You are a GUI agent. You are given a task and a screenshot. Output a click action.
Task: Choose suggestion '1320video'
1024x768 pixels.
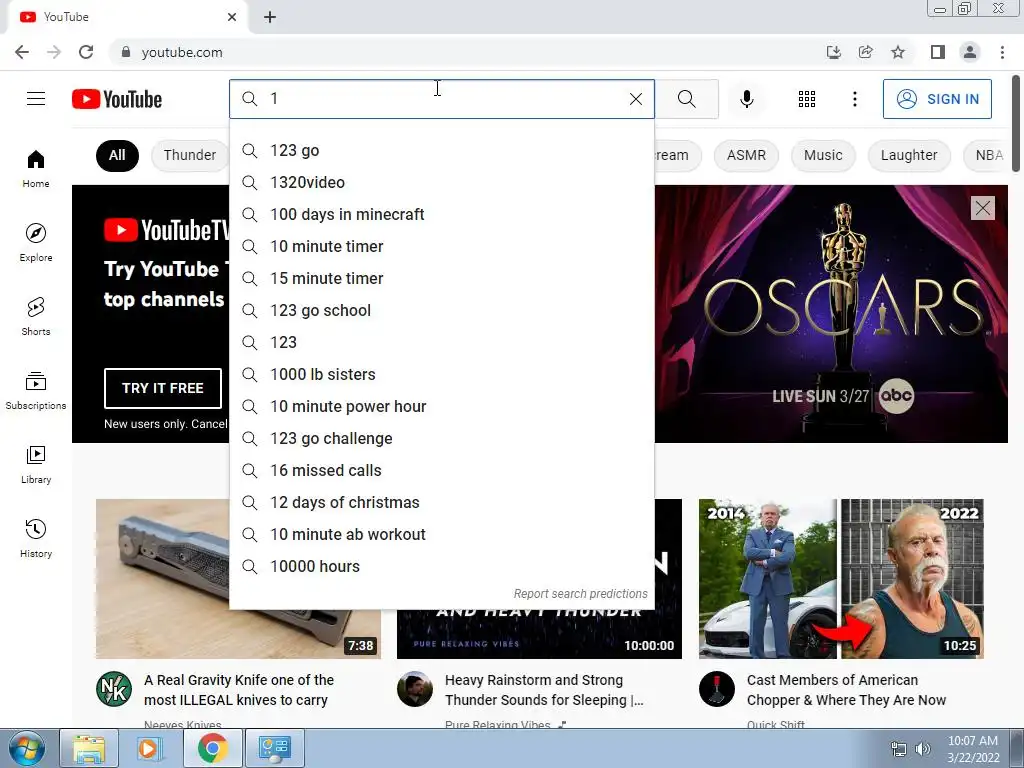point(441,183)
